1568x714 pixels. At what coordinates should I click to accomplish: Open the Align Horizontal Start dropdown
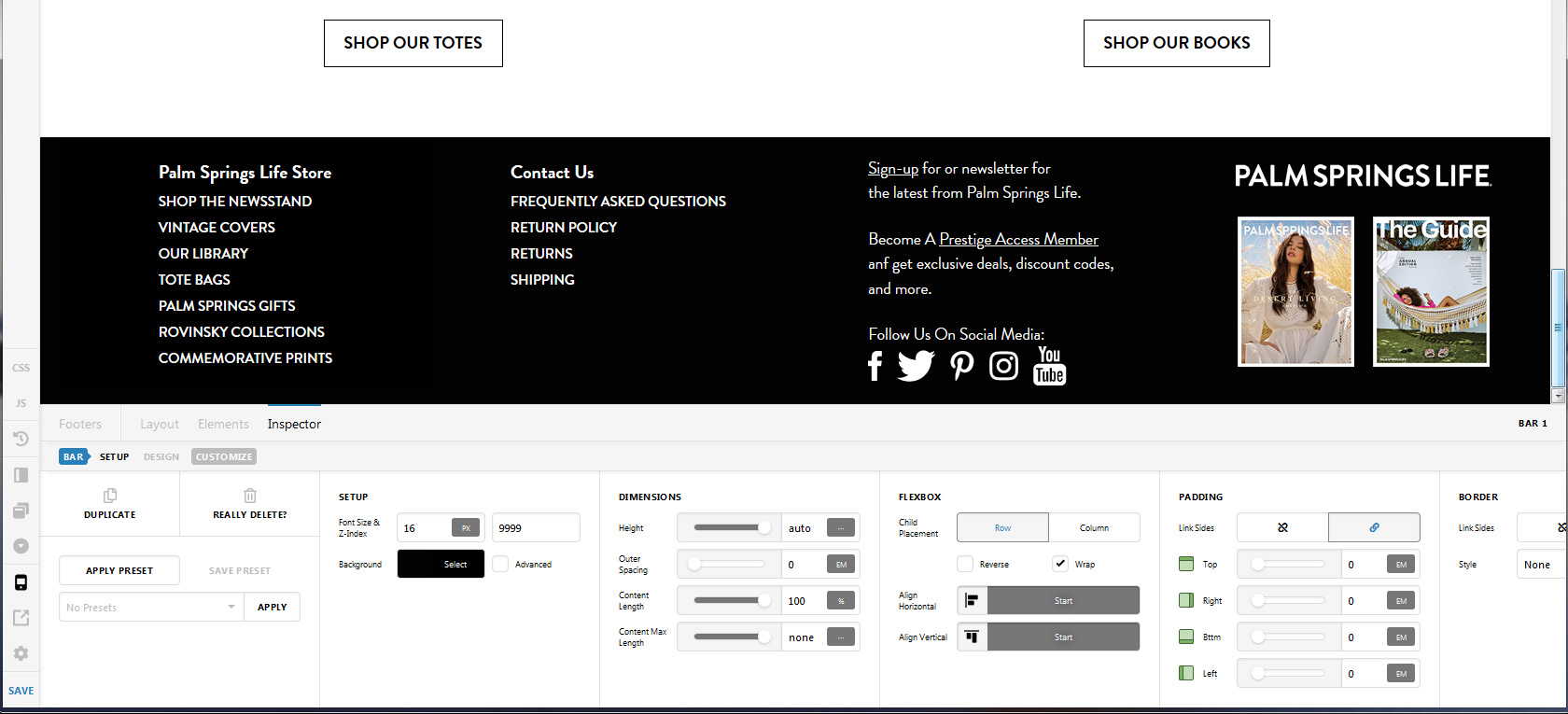1063,600
